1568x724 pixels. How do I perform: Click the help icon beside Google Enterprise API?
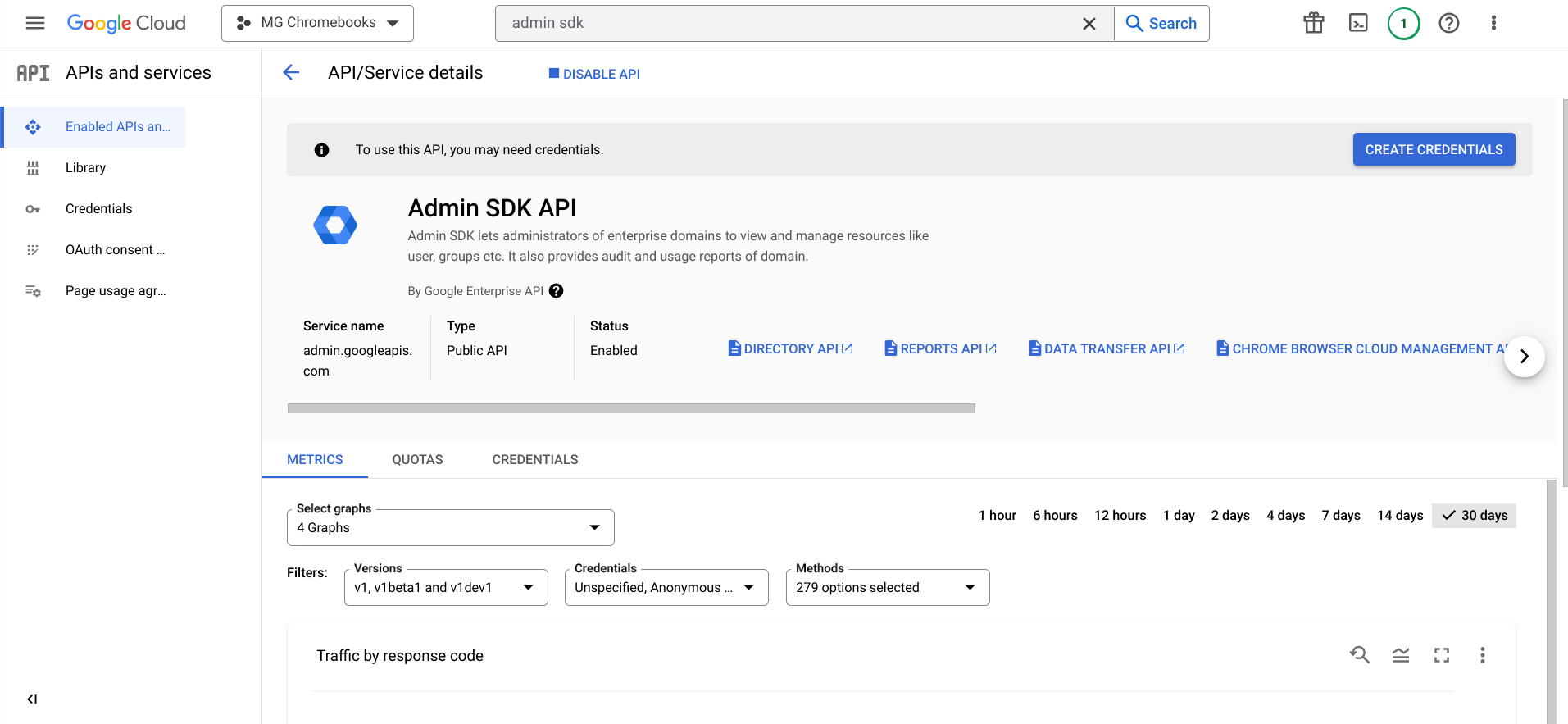(557, 291)
